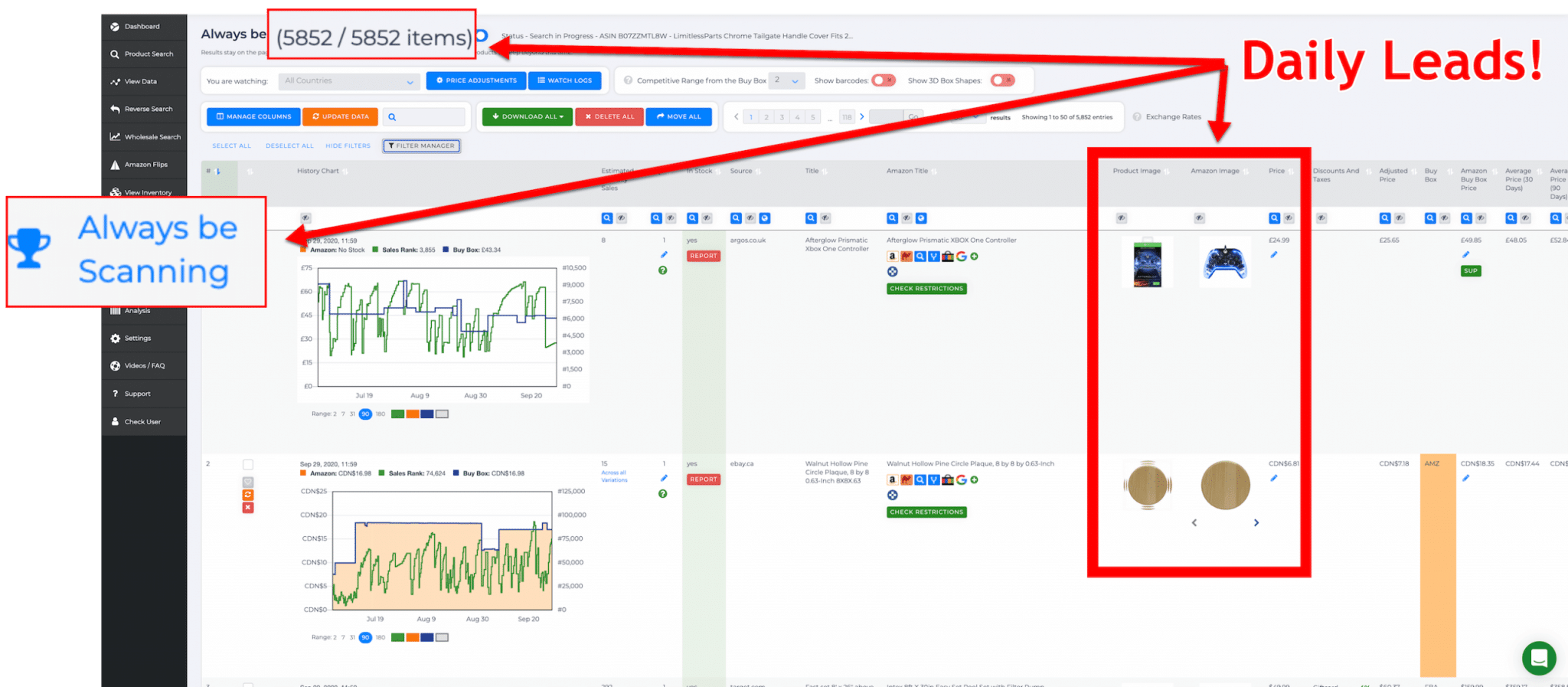Go to View Data in sidebar

pyautogui.click(x=143, y=82)
